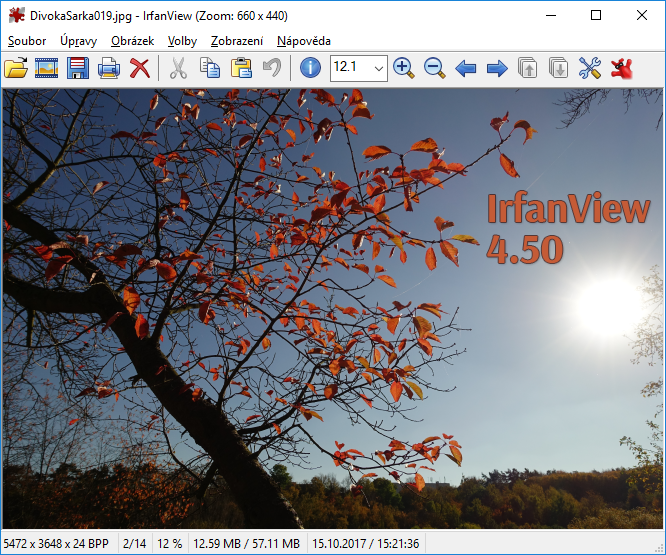Minimize the IrfanView window

551,15
